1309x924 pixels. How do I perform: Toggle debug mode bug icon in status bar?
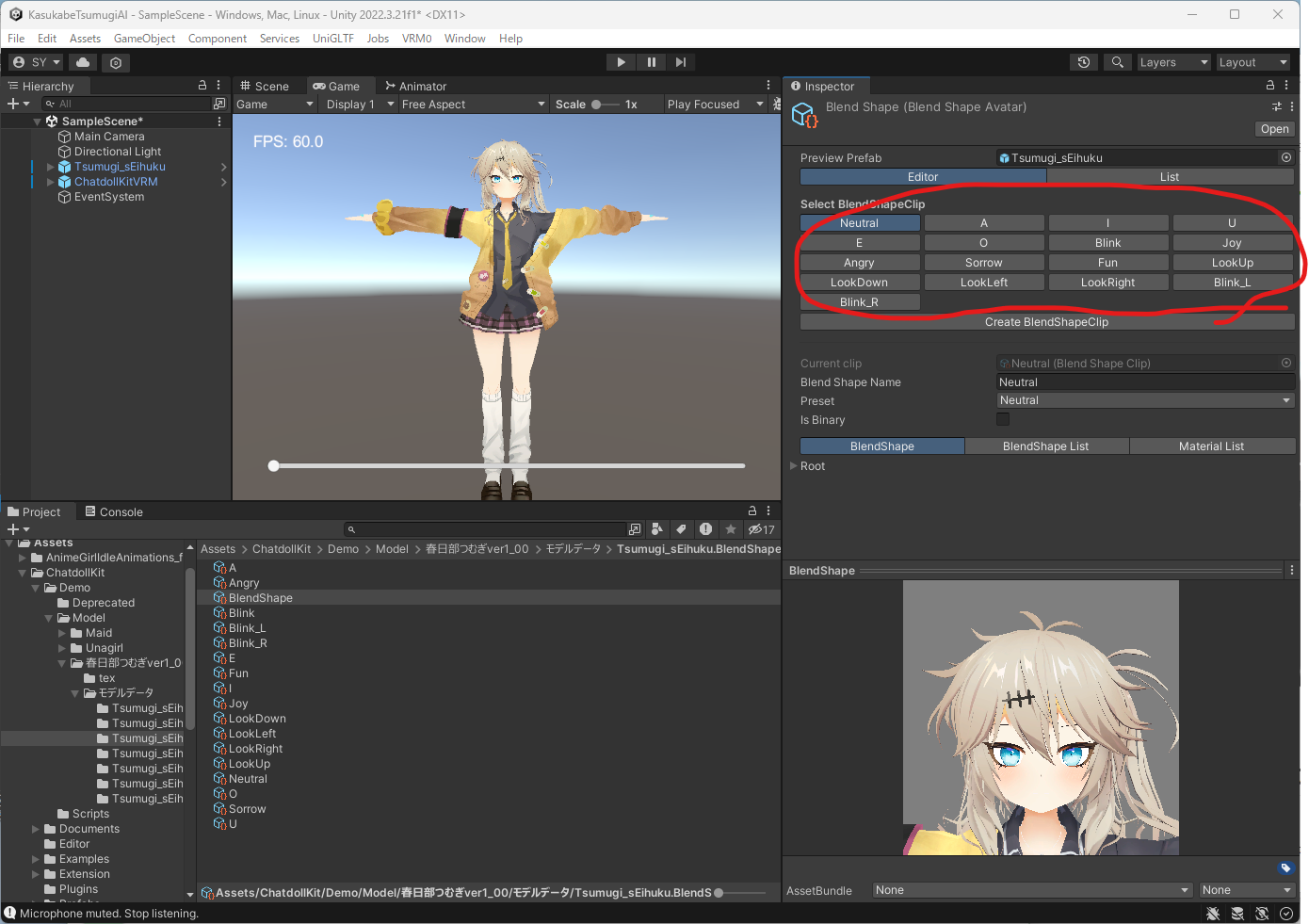pyautogui.click(x=1213, y=914)
